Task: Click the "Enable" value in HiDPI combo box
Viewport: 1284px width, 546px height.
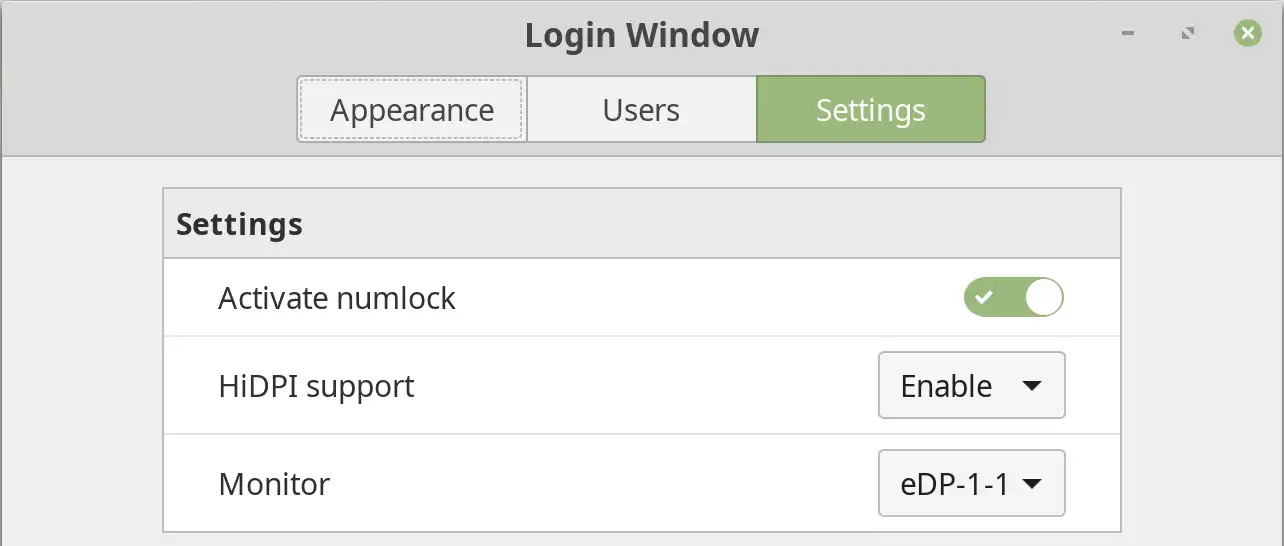Action: click(x=946, y=386)
